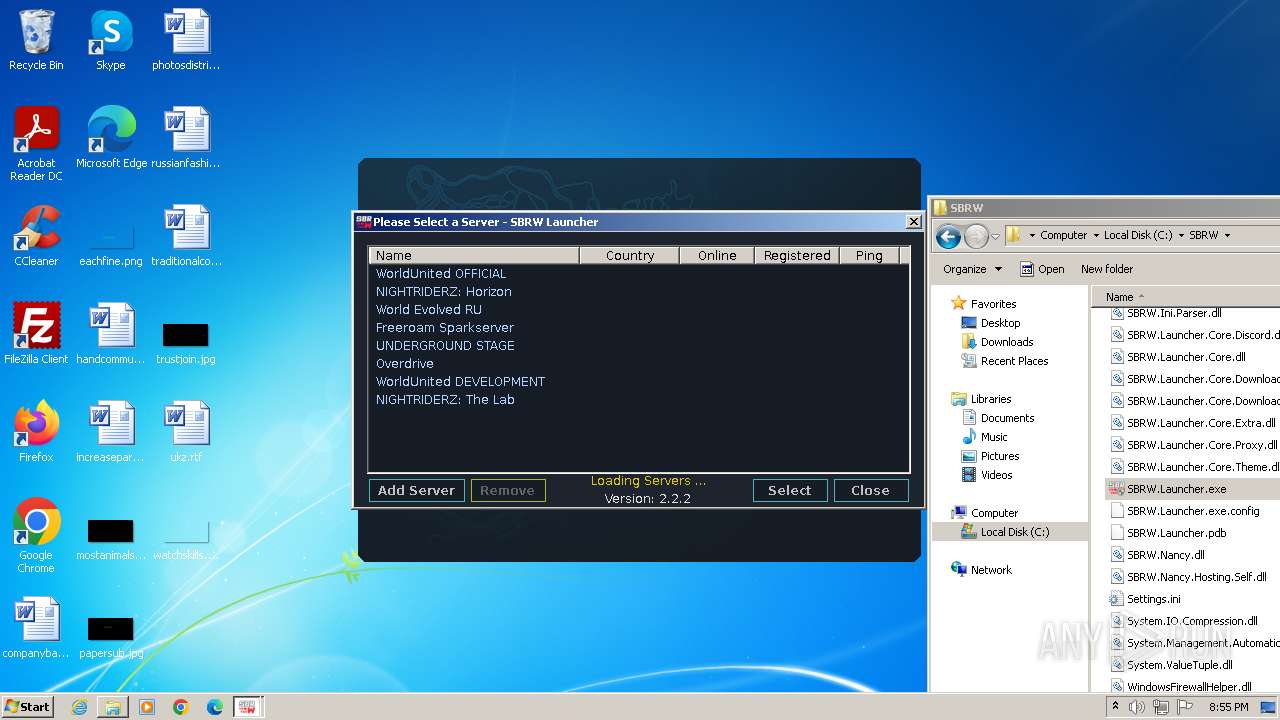The width and height of the screenshot is (1280, 720).
Task: Open the Windows Start menu
Action: click(x=27, y=707)
